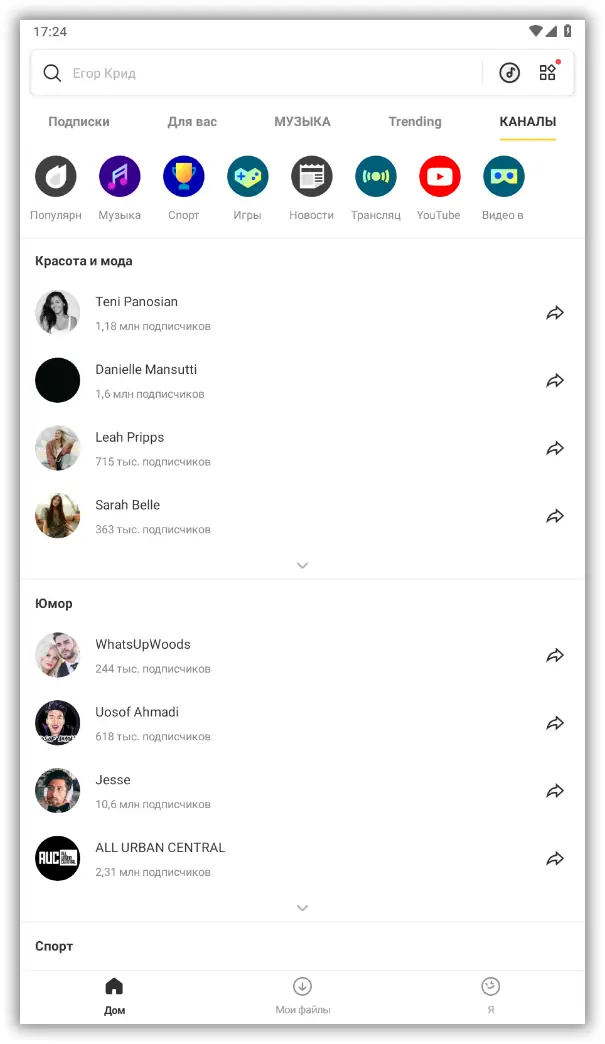This screenshot has height=1044, width=605.
Task: Open the Игры gamepad category
Action: [x=248, y=177]
